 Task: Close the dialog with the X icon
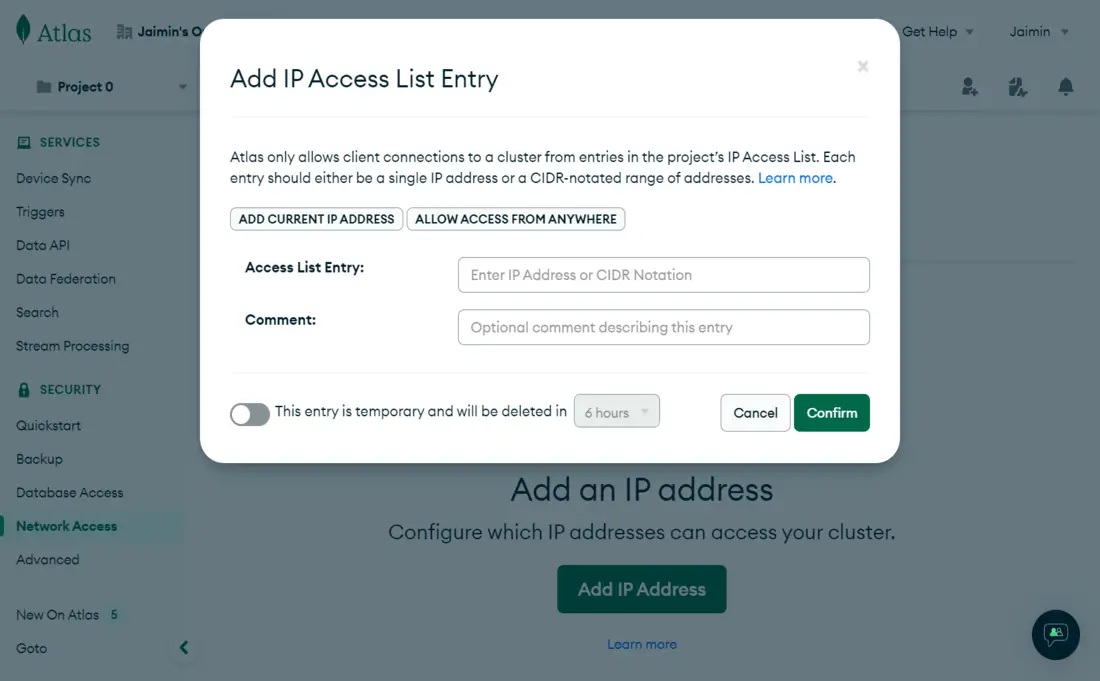(863, 67)
